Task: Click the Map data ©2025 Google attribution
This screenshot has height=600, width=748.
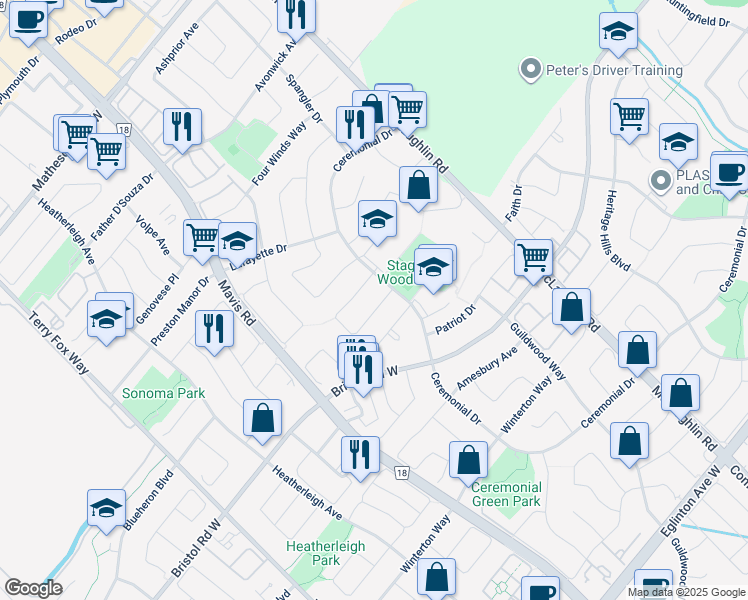Action: [685, 592]
